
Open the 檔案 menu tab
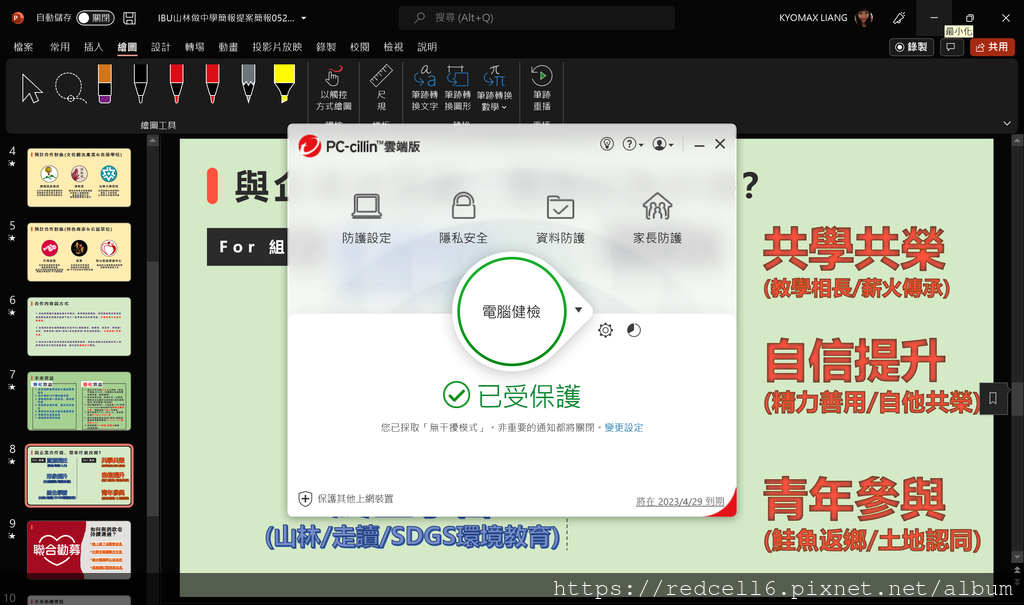[x=24, y=47]
